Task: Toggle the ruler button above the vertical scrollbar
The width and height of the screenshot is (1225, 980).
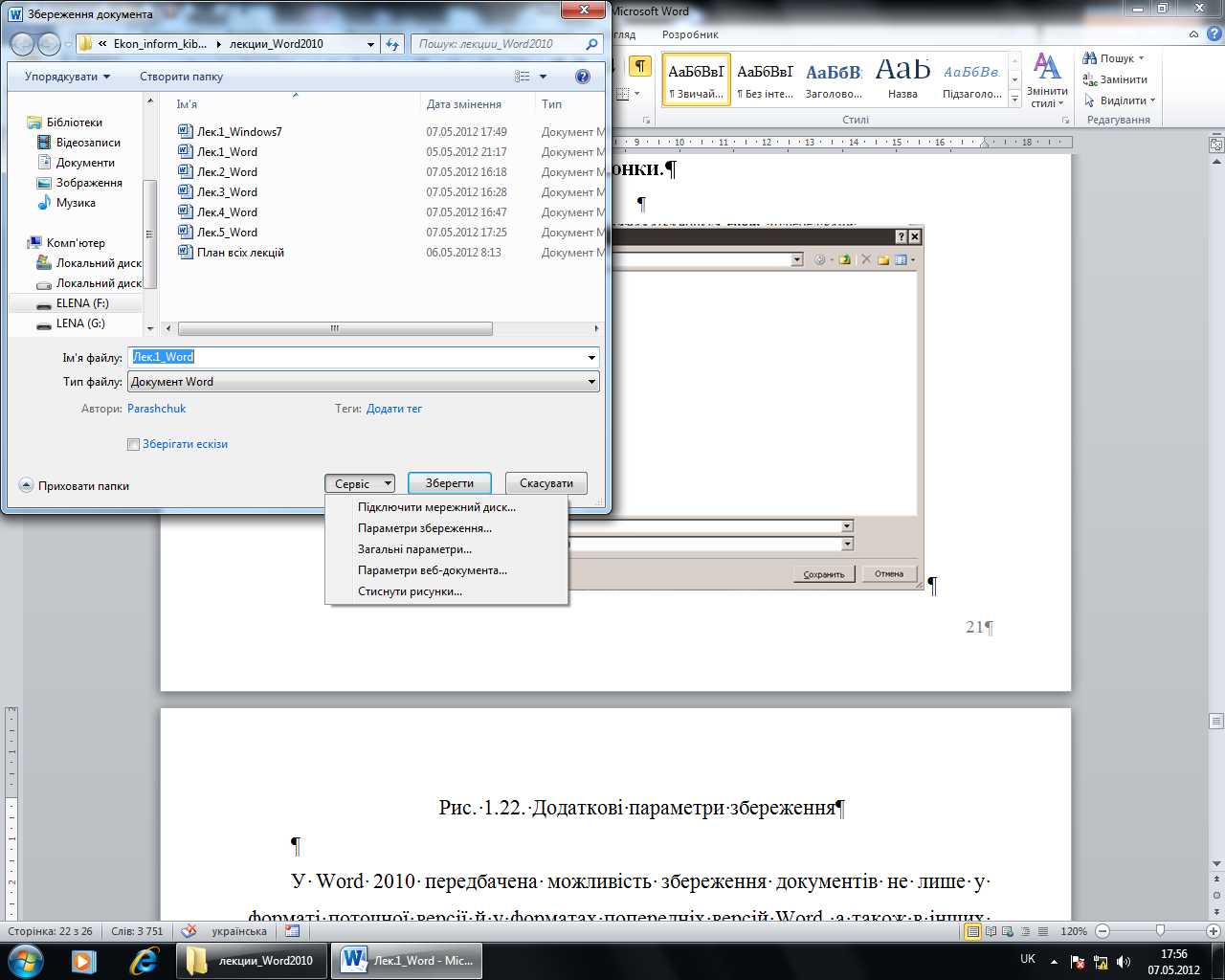Action: [x=1216, y=145]
